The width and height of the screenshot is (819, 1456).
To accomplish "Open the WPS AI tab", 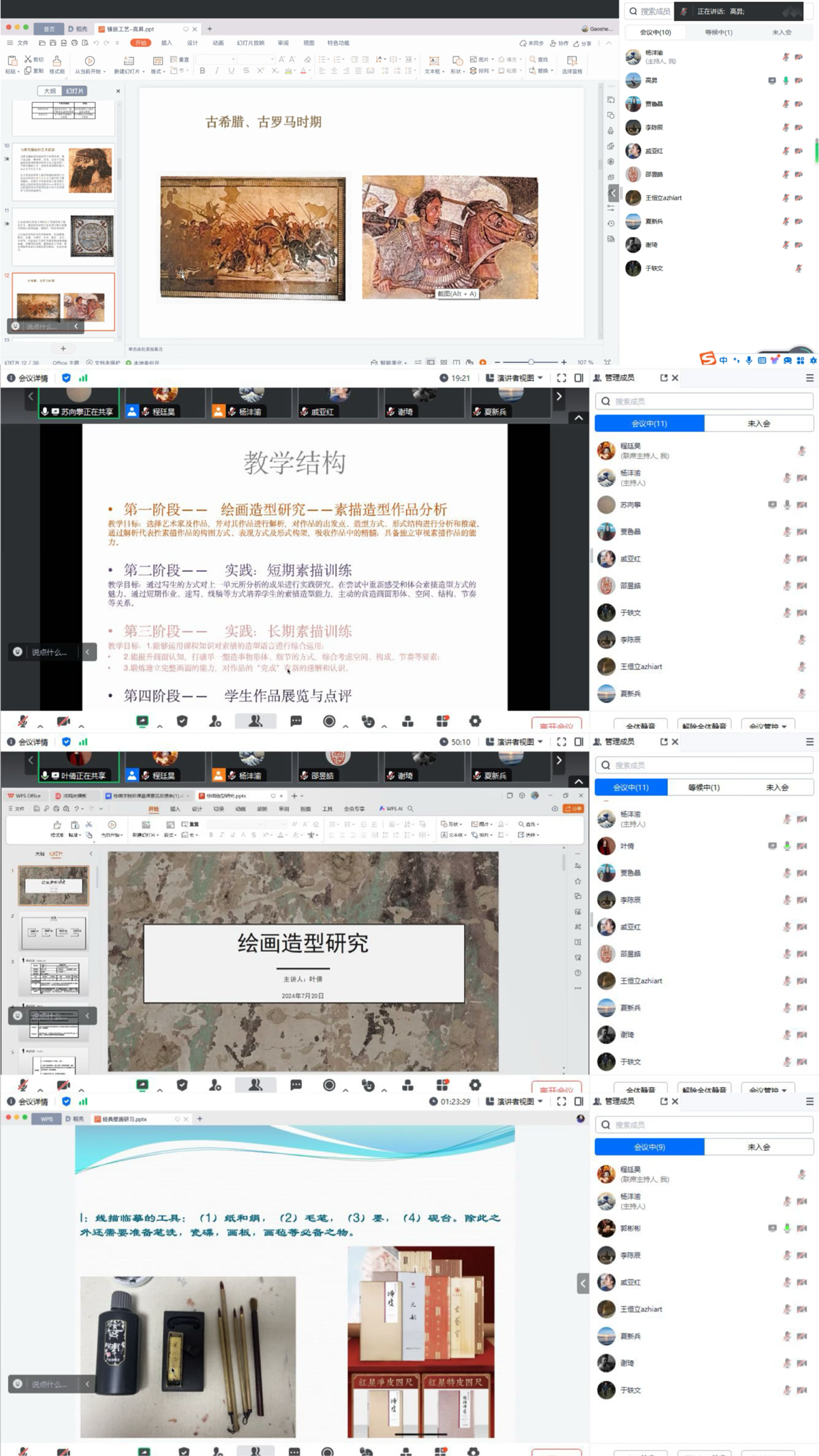I will (x=391, y=809).
